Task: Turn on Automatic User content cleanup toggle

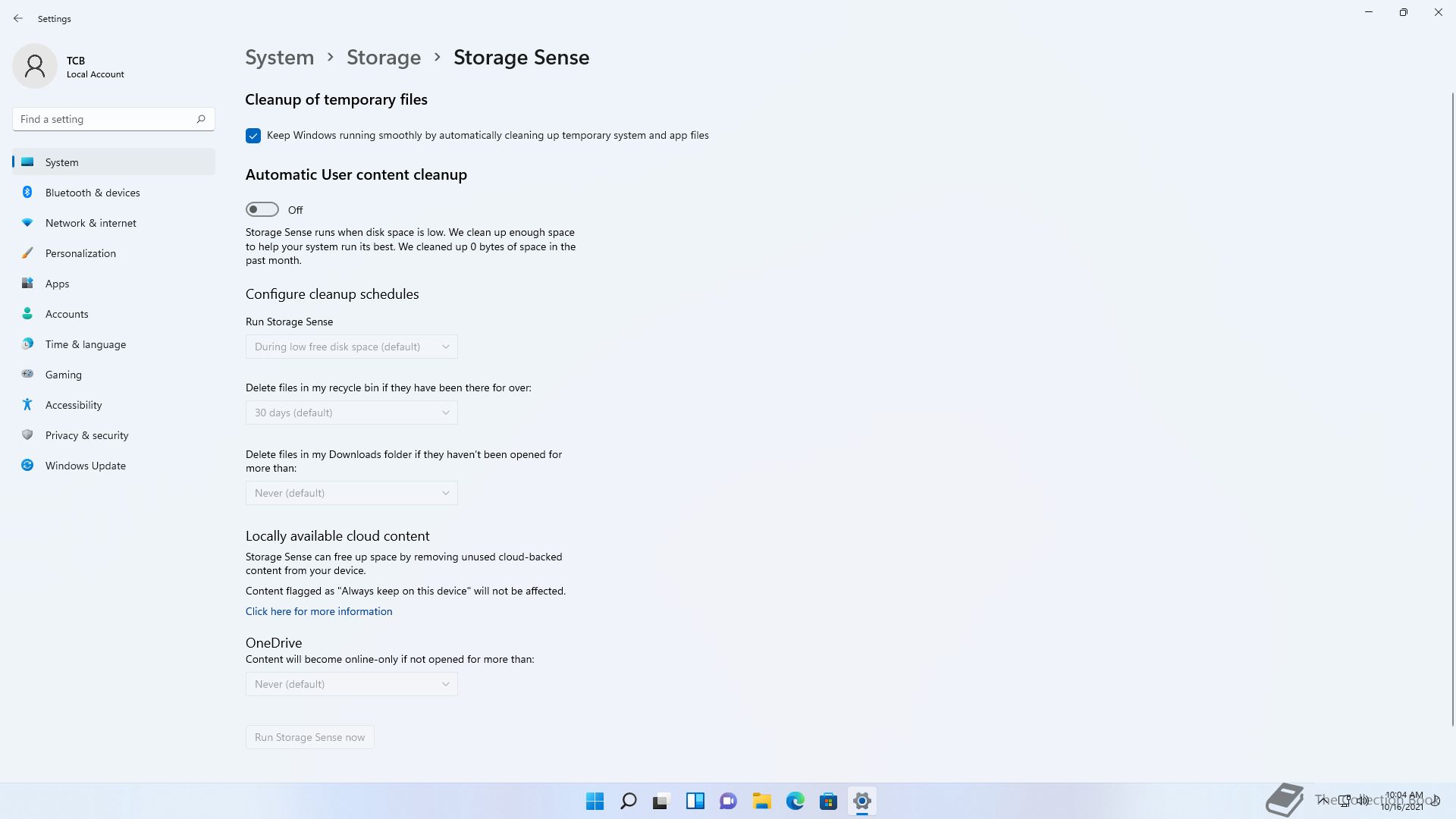Action: click(262, 209)
